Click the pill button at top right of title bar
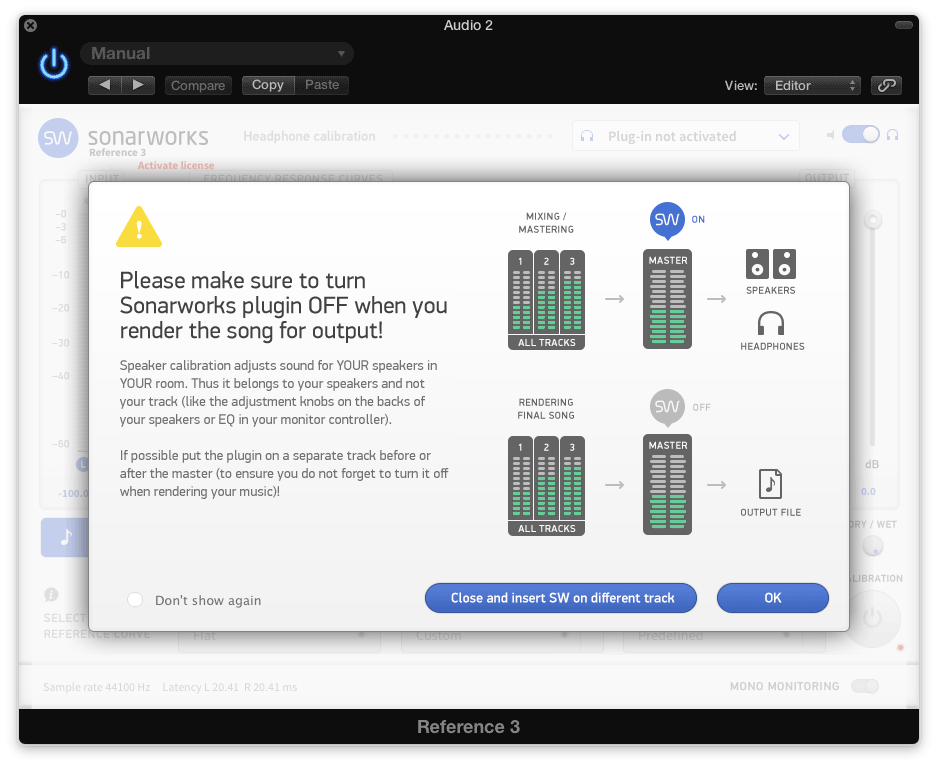This screenshot has width=938, height=767. click(903, 25)
